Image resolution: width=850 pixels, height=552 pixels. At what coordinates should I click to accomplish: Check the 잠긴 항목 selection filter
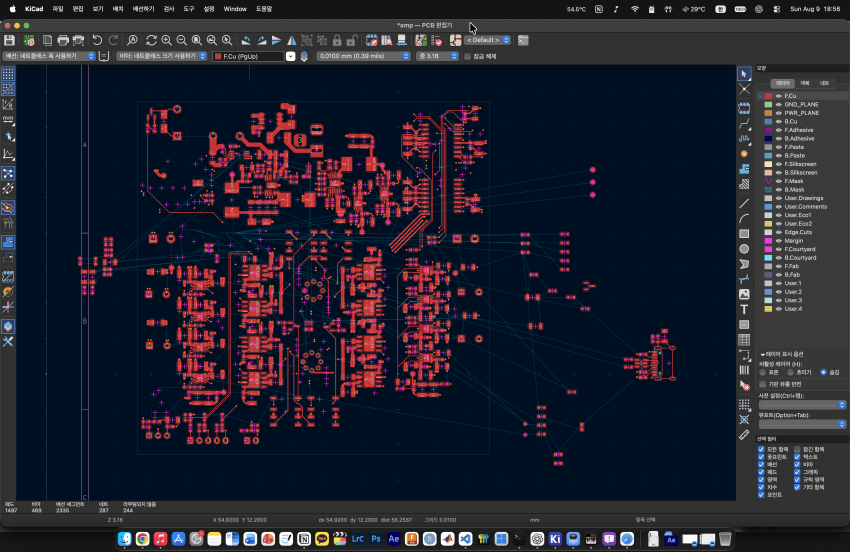[x=797, y=450]
